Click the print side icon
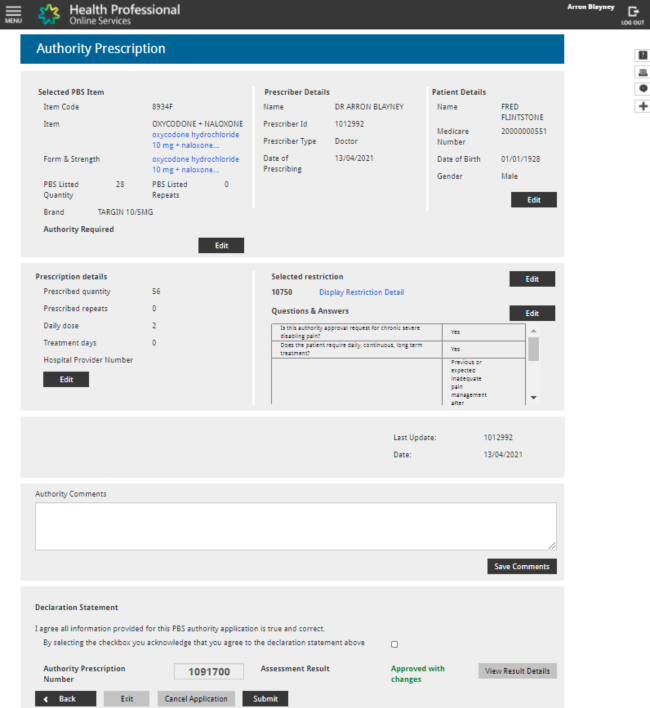 point(643,72)
